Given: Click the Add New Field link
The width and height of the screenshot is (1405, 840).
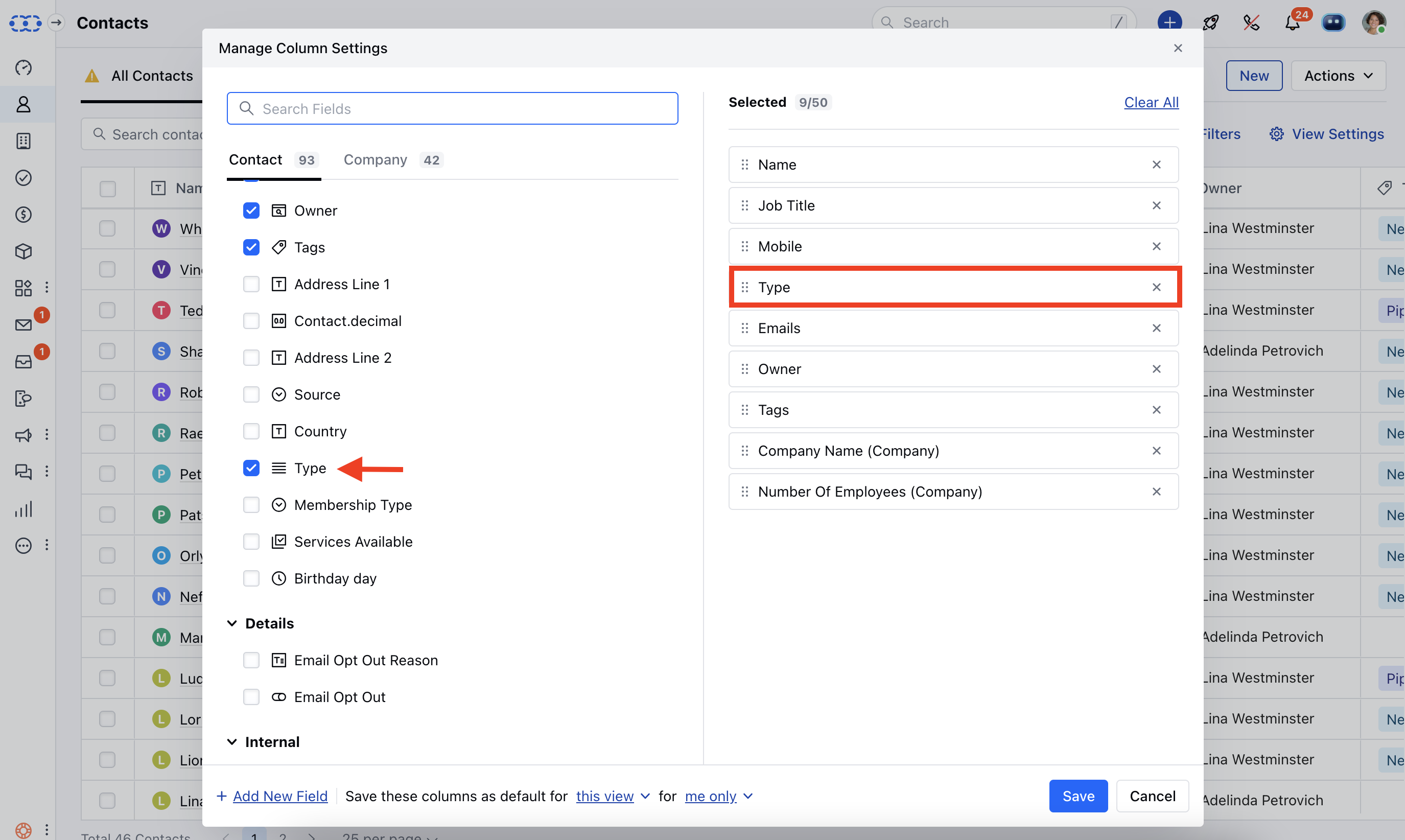Looking at the screenshot, I should [279, 796].
